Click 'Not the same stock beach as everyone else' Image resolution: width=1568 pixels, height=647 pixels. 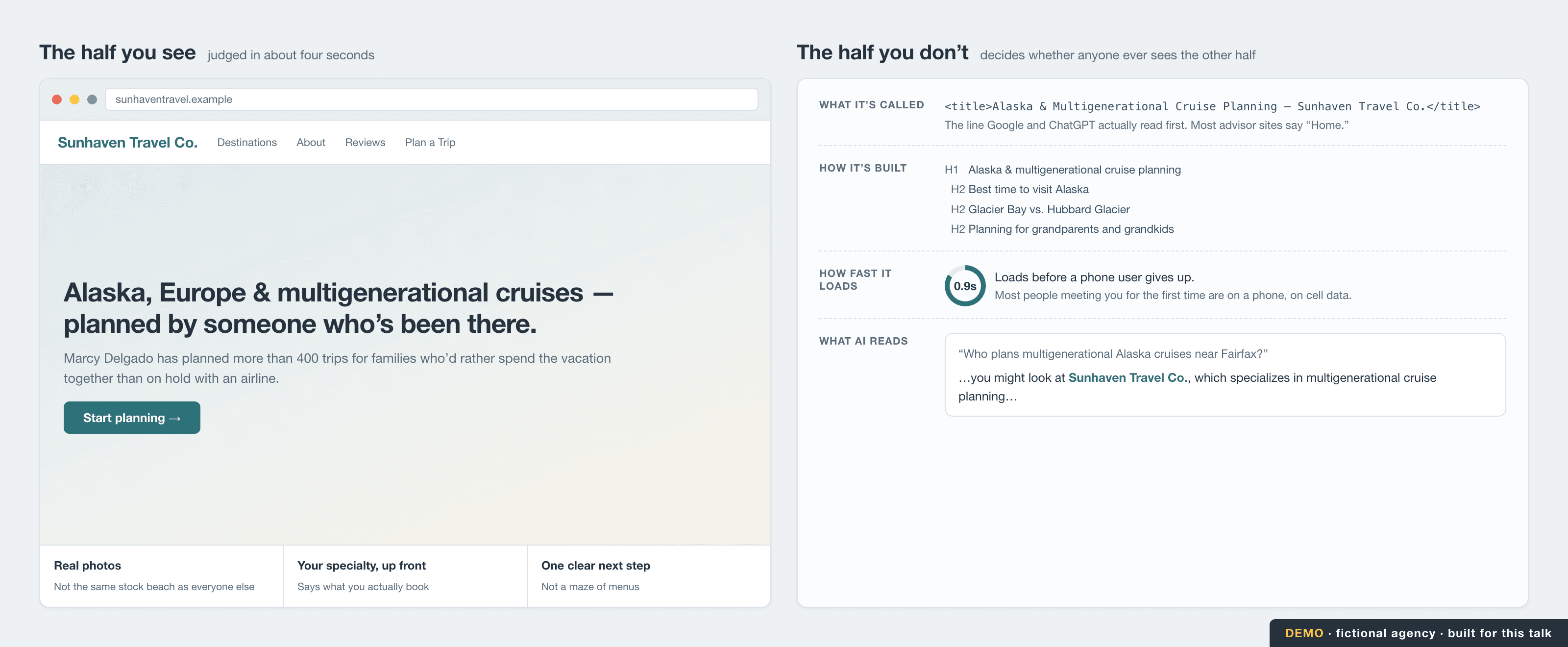[154, 587]
